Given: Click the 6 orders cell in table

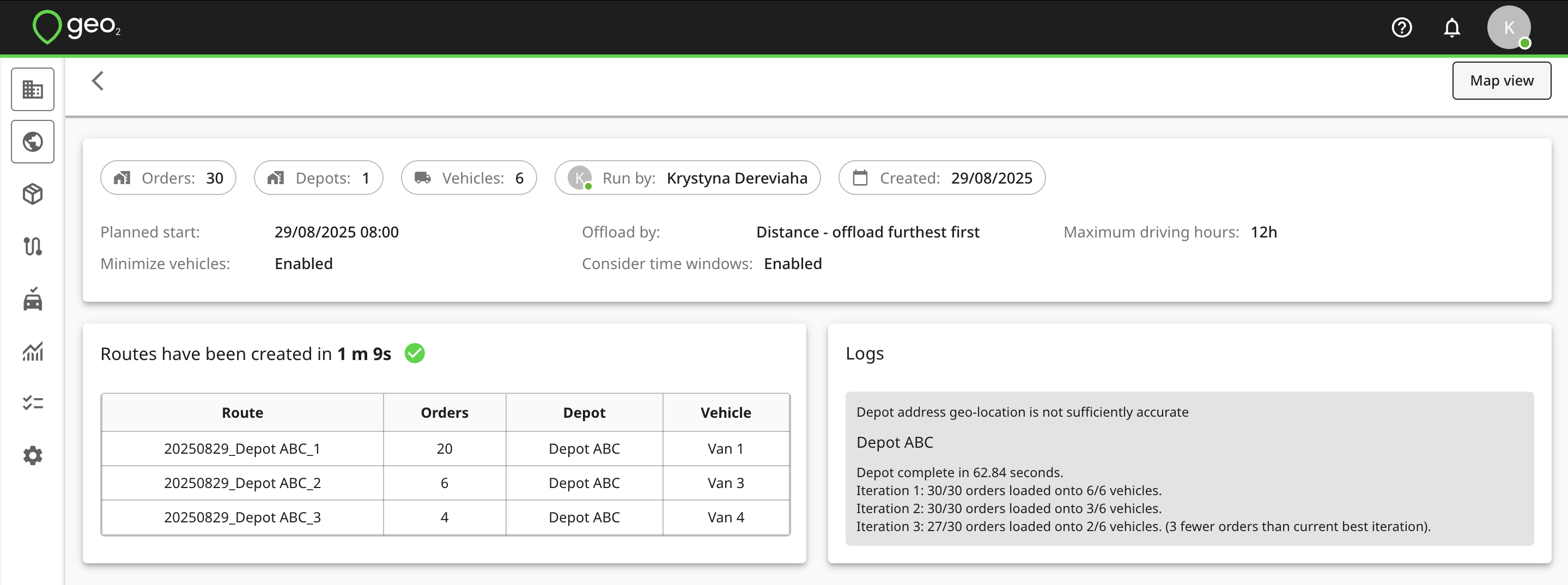Looking at the screenshot, I should coord(445,483).
